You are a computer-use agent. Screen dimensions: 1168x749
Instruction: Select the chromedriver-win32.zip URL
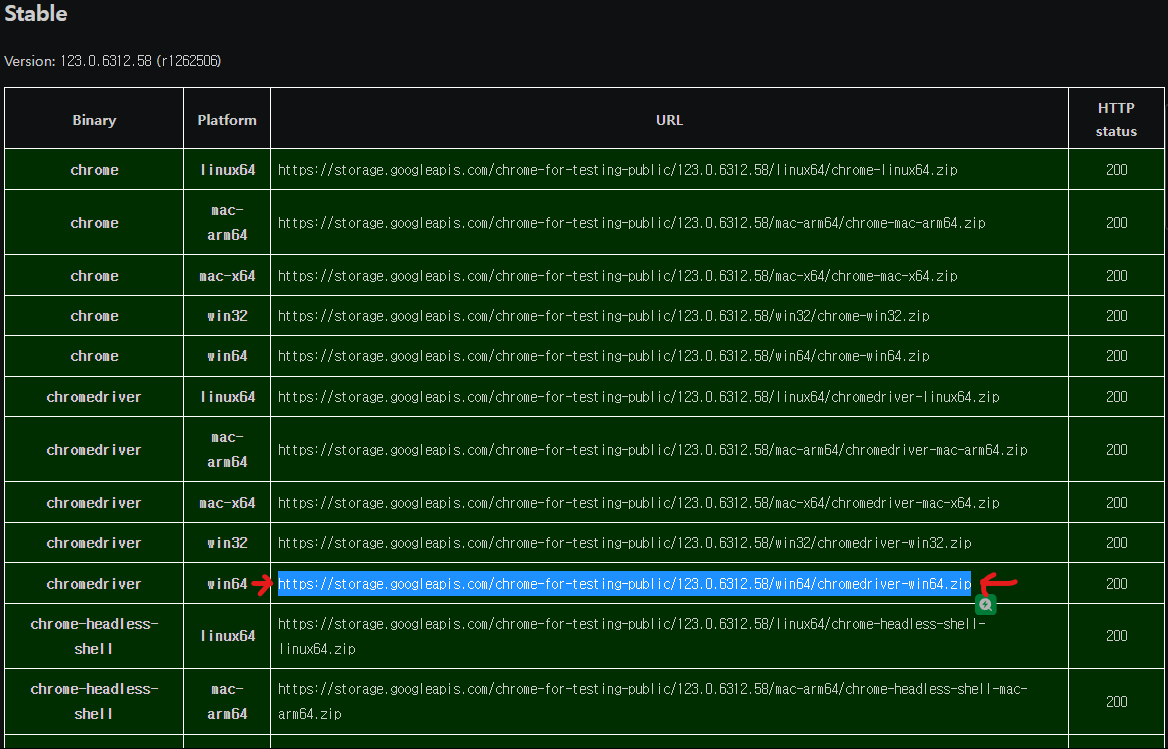point(624,543)
